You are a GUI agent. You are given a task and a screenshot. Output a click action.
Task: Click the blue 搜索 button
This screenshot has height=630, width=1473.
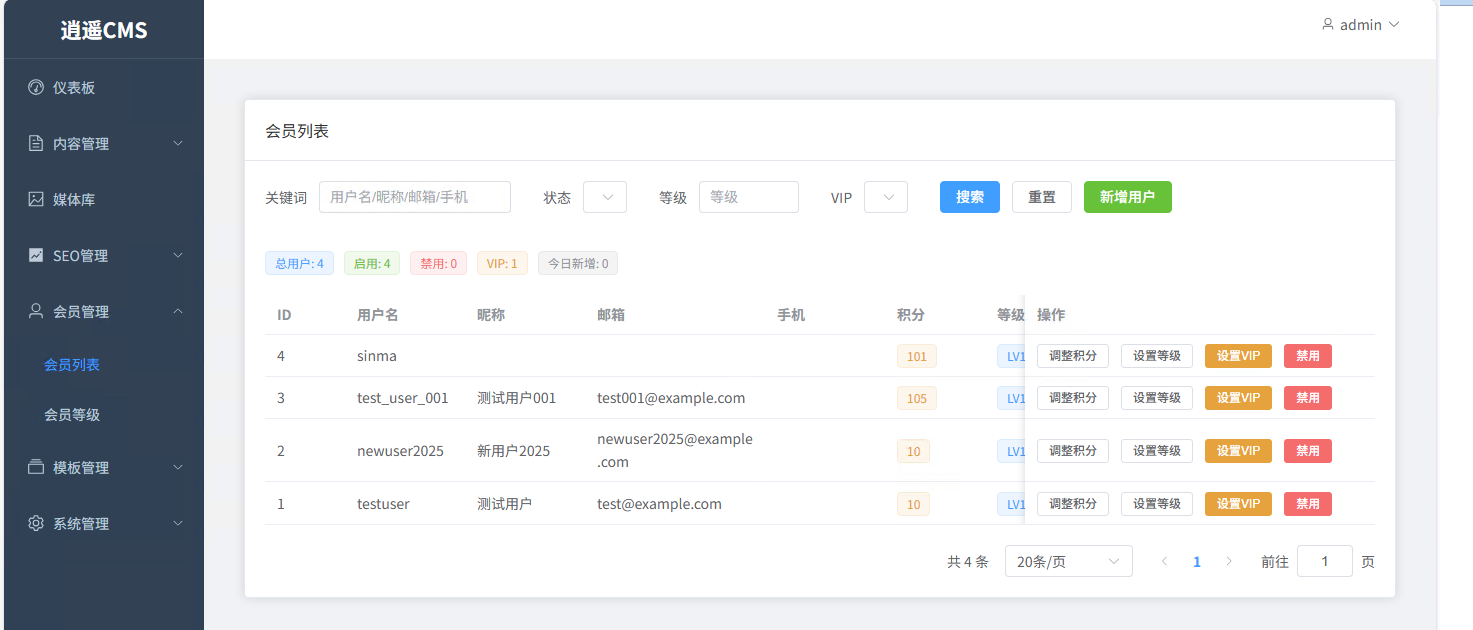click(970, 197)
